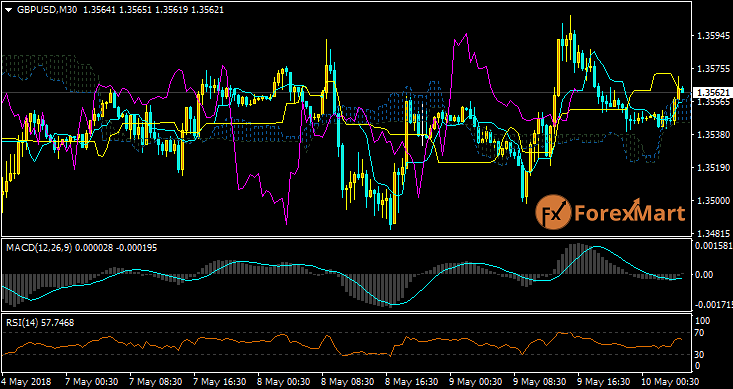Image resolution: width=733 pixels, height=389 pixels.
Task: Click price scale label 1.35945
Action: click(713, 36)
